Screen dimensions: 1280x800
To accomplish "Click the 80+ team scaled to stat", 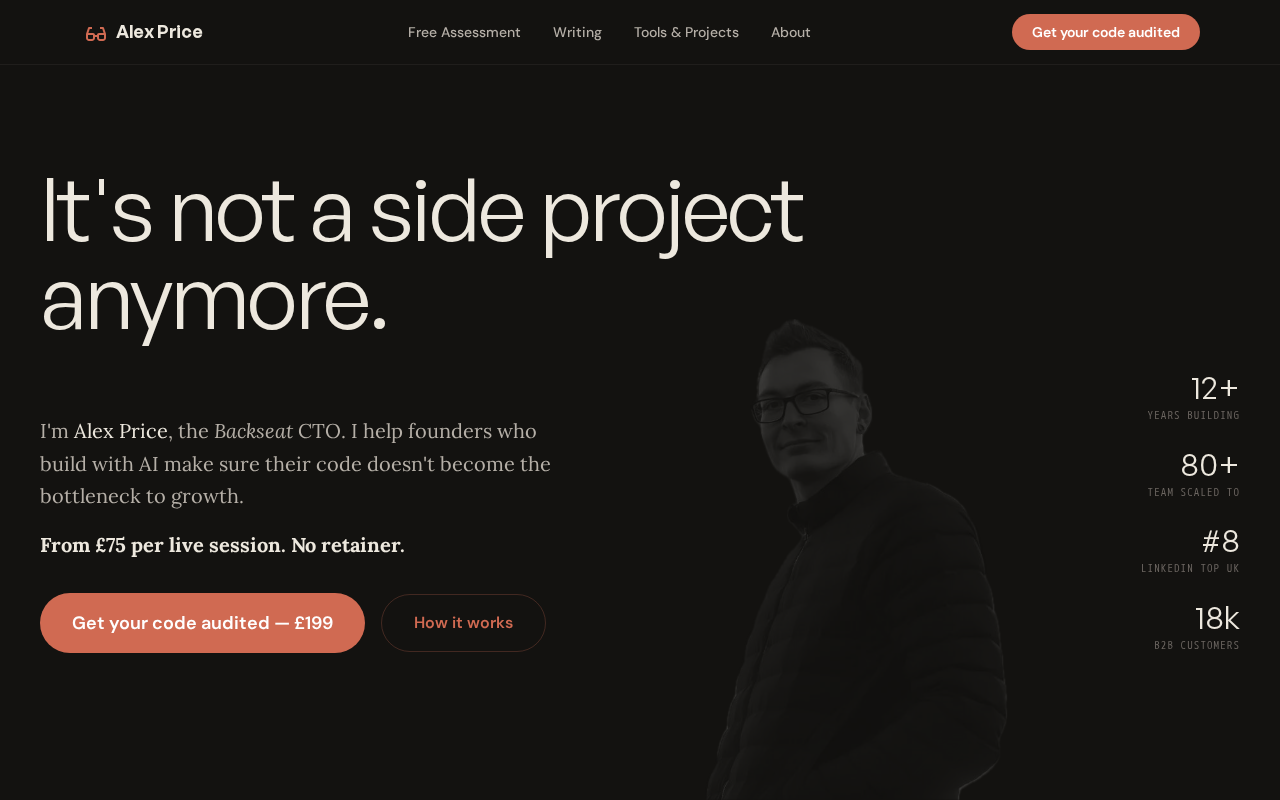I will coord(1194,473).
